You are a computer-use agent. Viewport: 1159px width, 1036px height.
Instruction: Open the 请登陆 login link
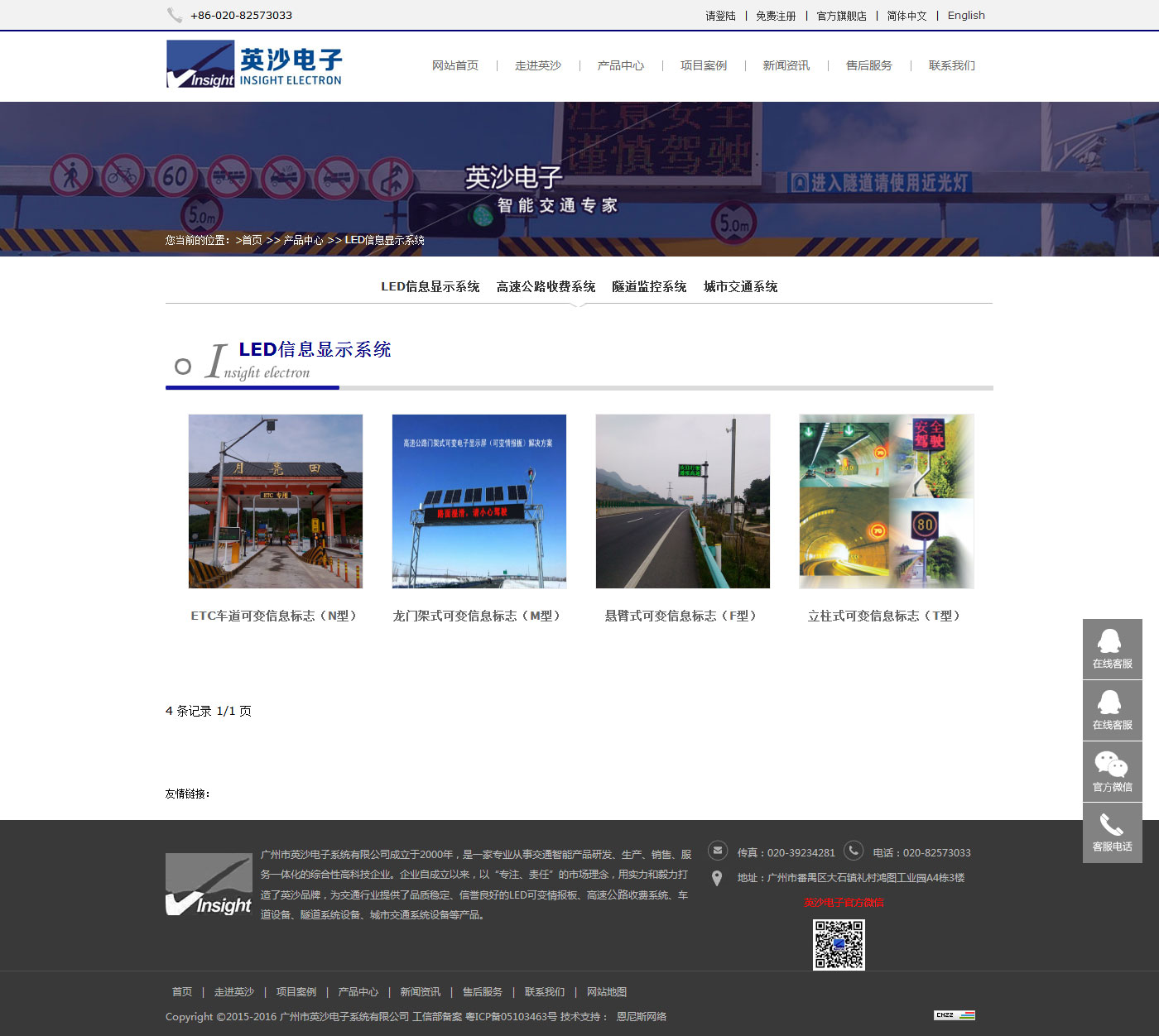tap(720, 16)
